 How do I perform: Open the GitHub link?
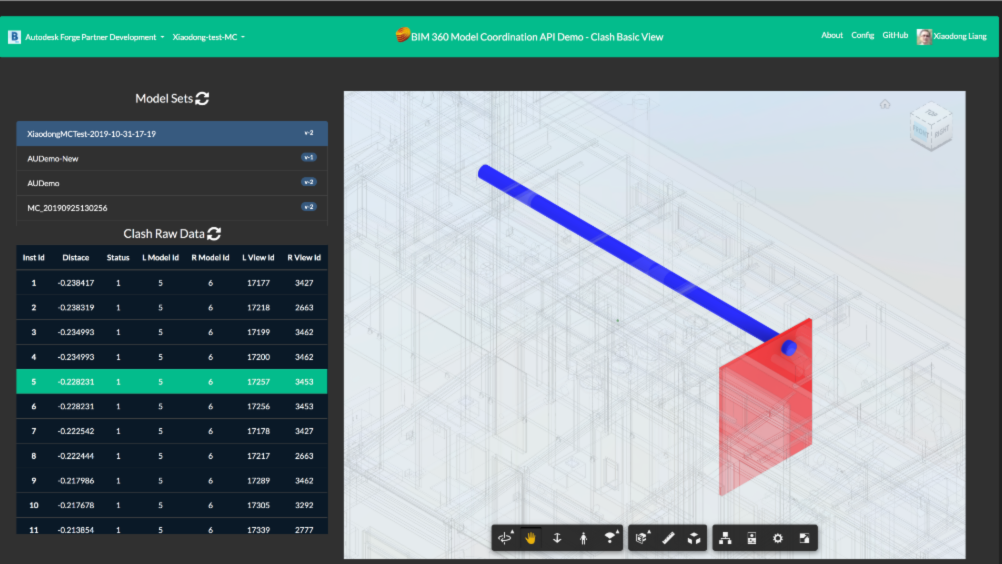[895, 35]
